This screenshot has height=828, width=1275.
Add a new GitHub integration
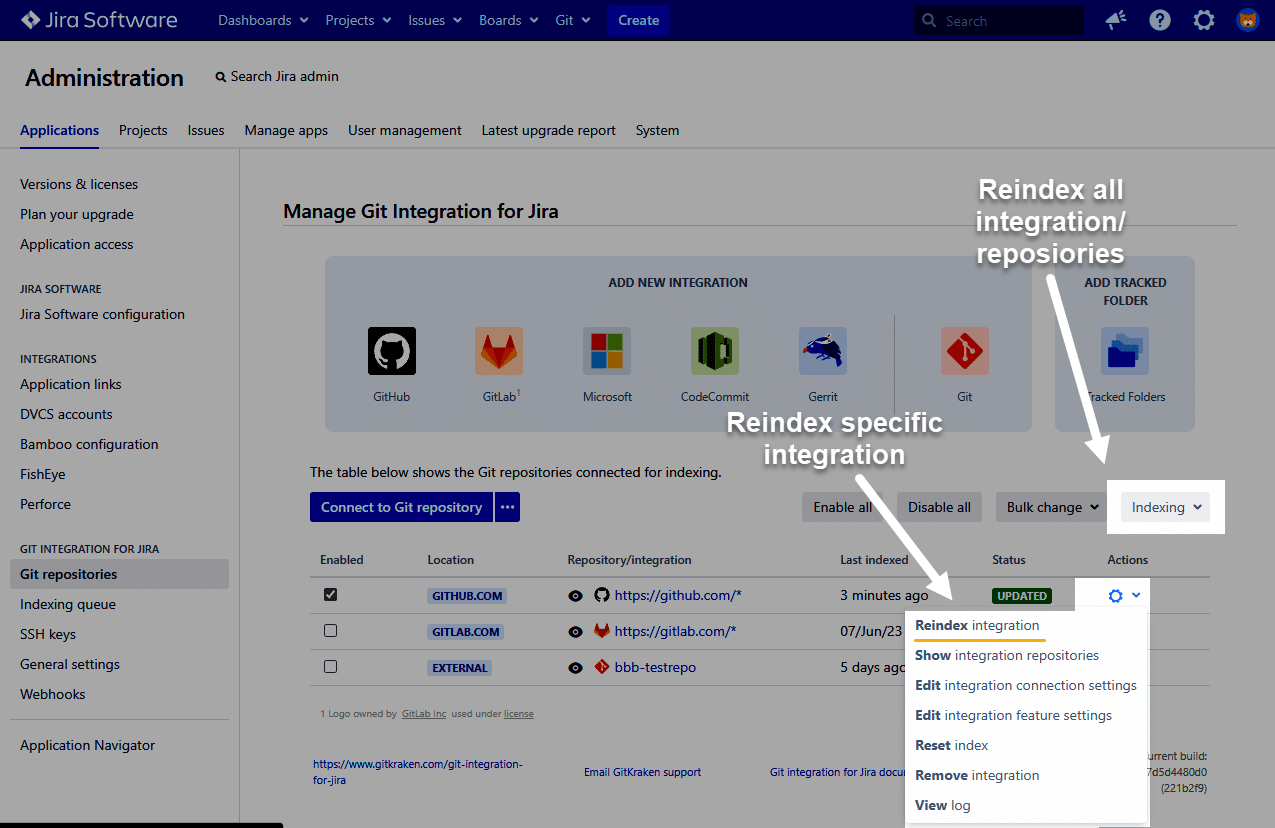click(391, 352)
